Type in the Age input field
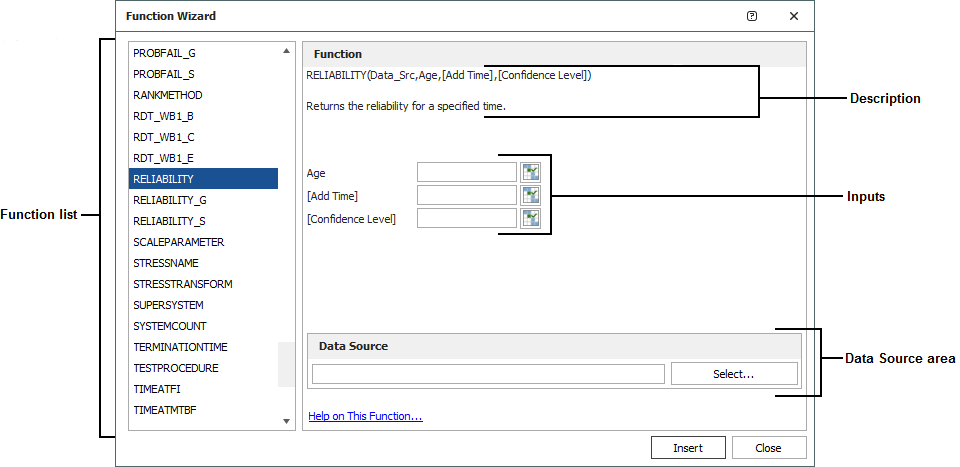 pyautogui.click(x=466, y=172)
